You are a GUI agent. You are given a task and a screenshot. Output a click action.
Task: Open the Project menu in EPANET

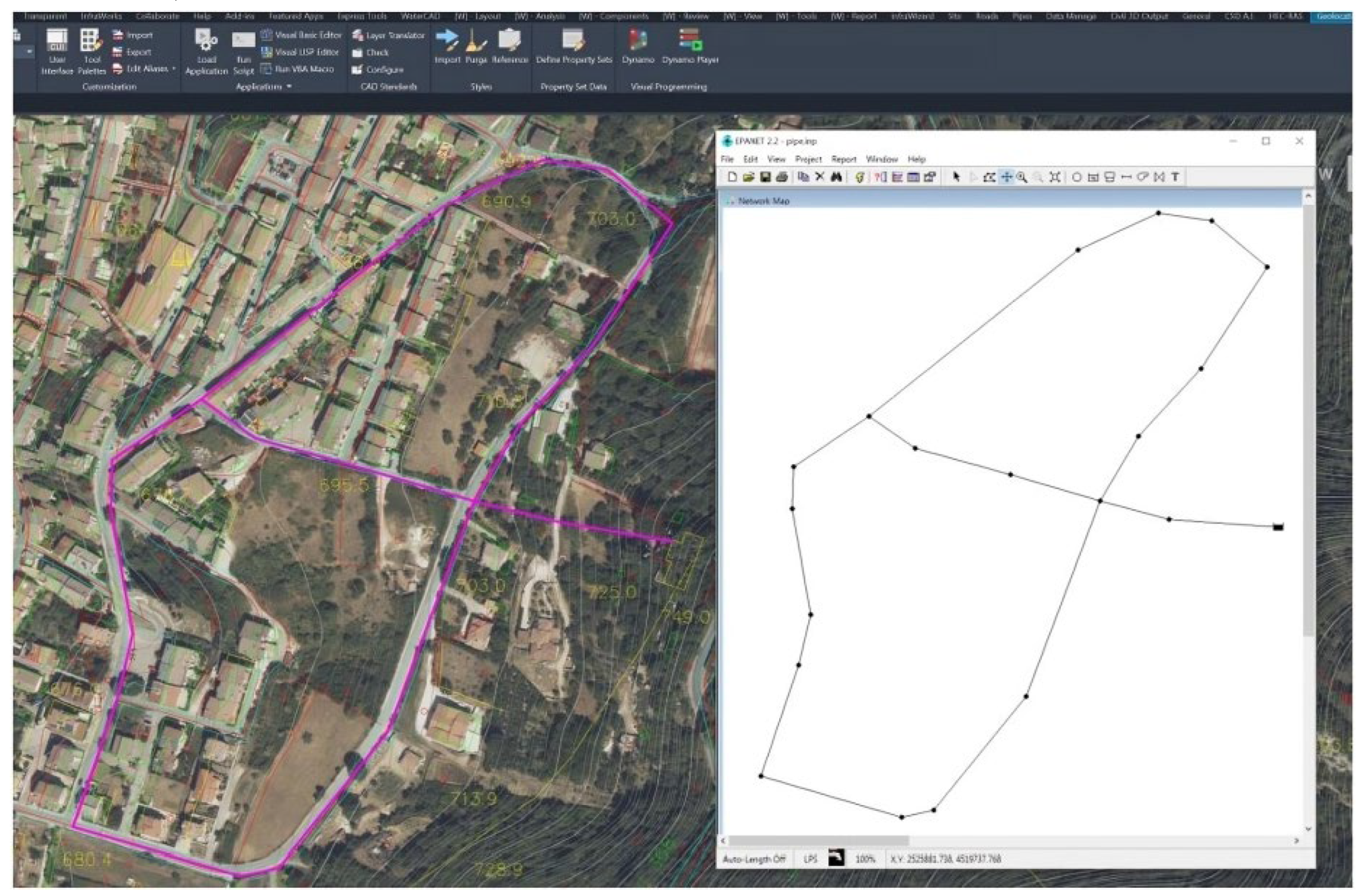click(808, 160)
